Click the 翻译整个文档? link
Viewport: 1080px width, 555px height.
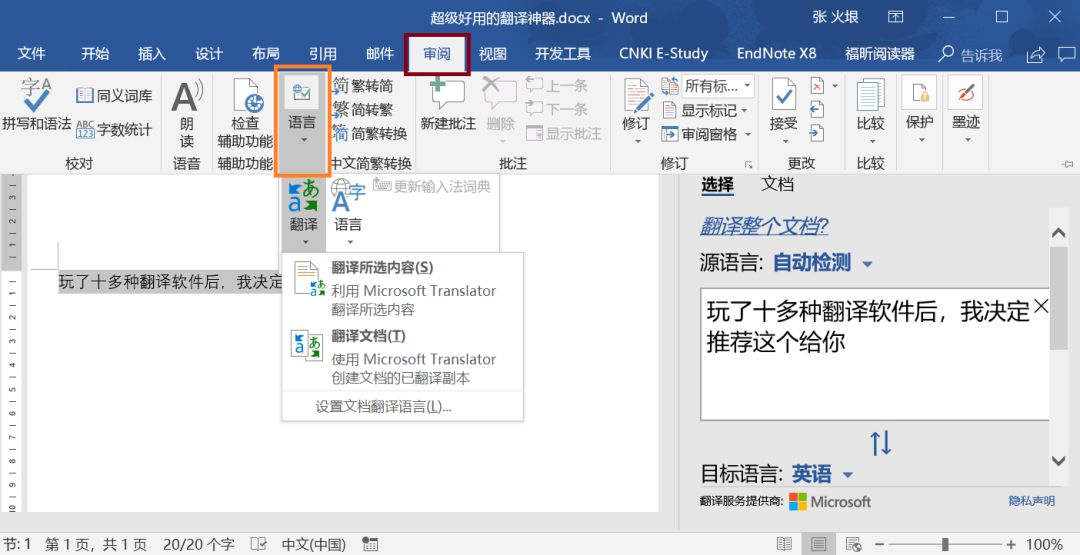pos(764,226)
